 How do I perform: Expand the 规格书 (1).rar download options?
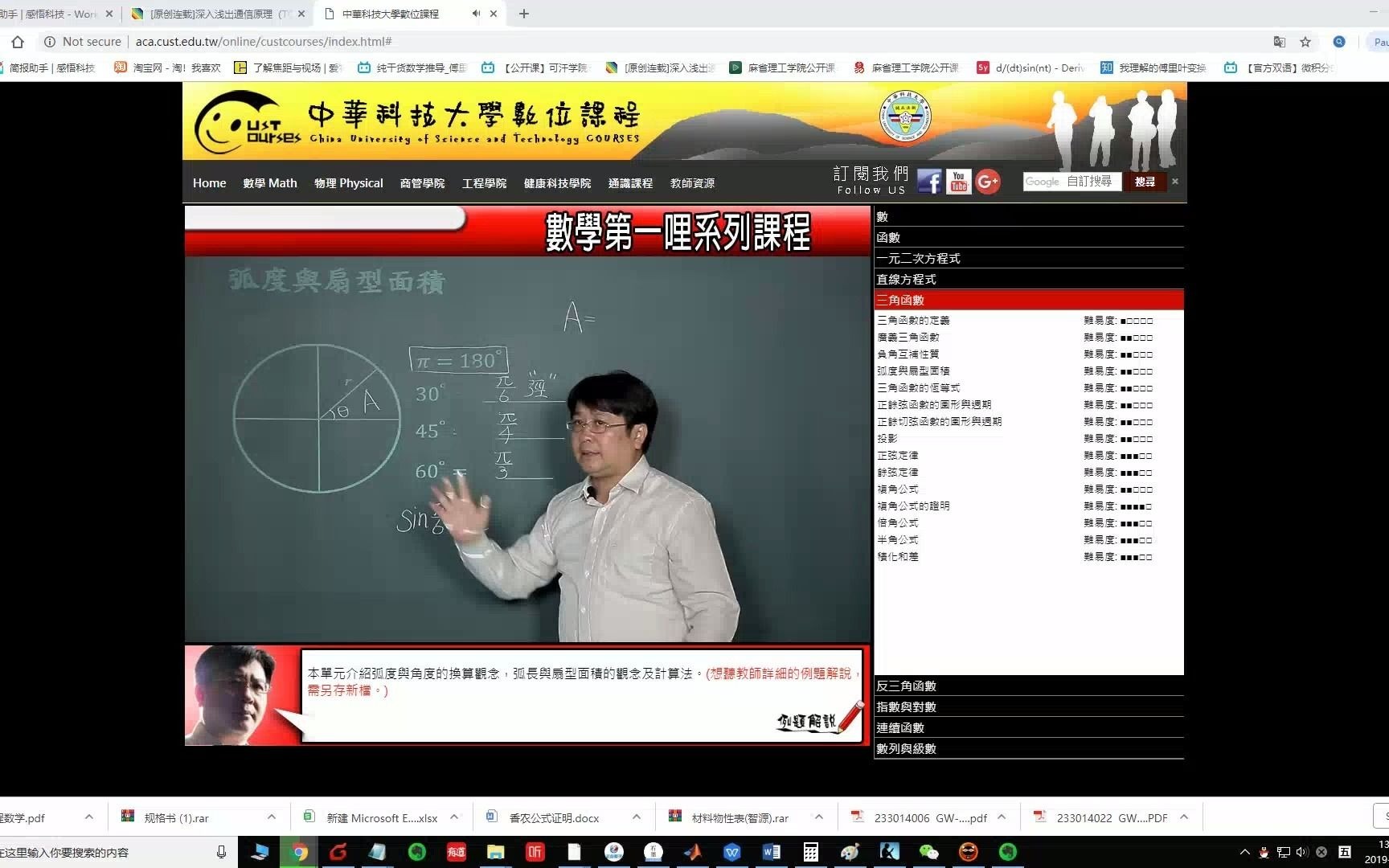click(x=272, y=817)
